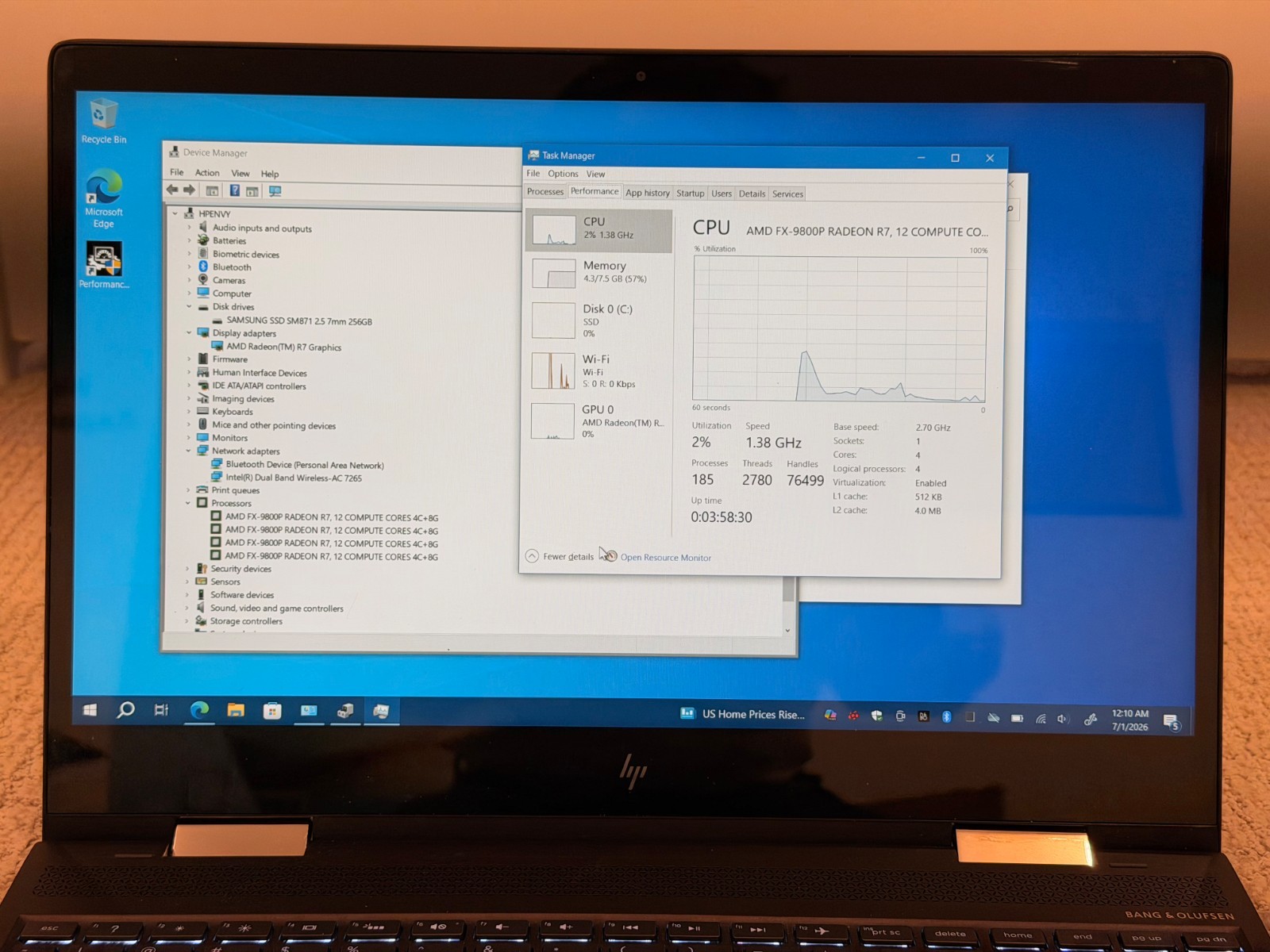Click Open Resource Monitor link
Viewport: 1270px width, 952px height.
point(666,558)
